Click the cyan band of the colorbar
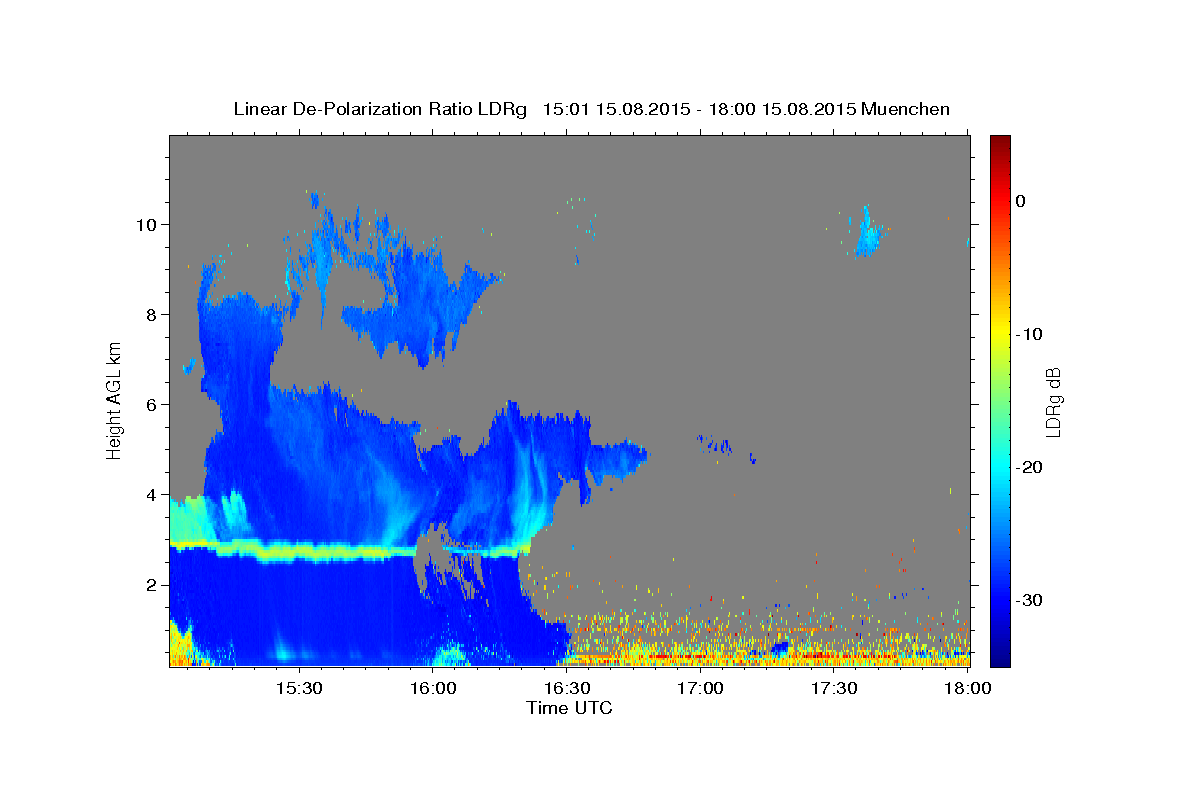The height and width of the screenshot is (800, 1200). pyautogui.click(x=1000, y=465)
